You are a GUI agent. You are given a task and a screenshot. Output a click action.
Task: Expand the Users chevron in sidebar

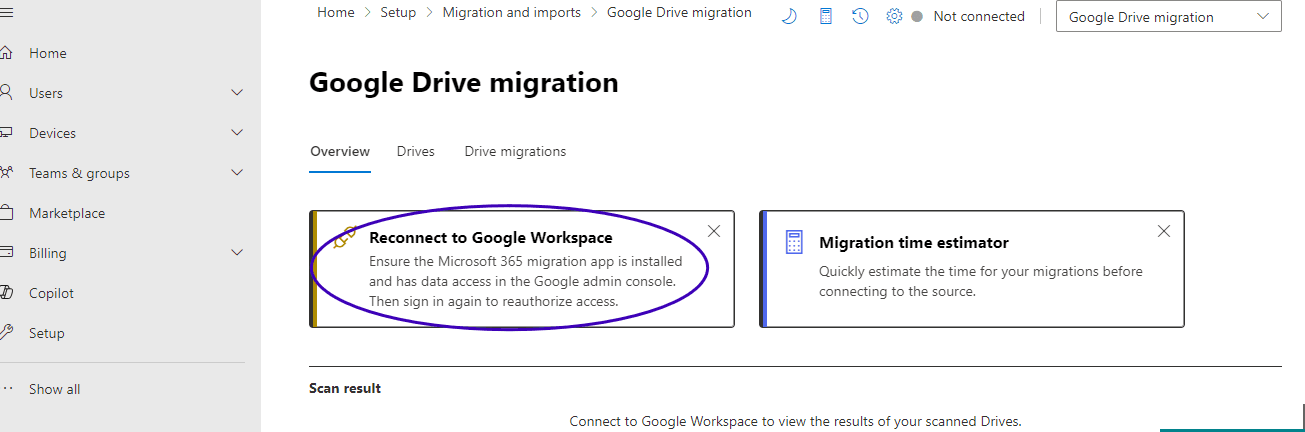[237, 93]
